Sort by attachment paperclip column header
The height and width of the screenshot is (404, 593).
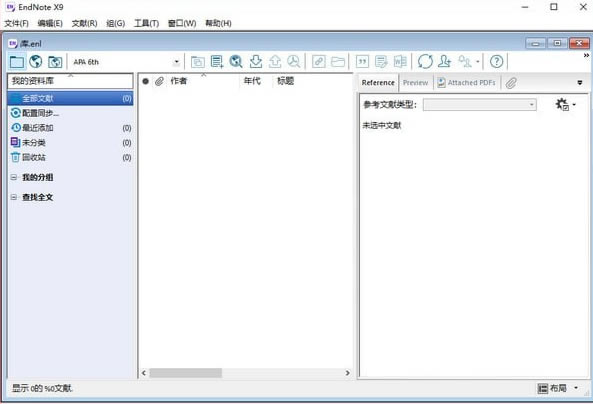[159, 81]
